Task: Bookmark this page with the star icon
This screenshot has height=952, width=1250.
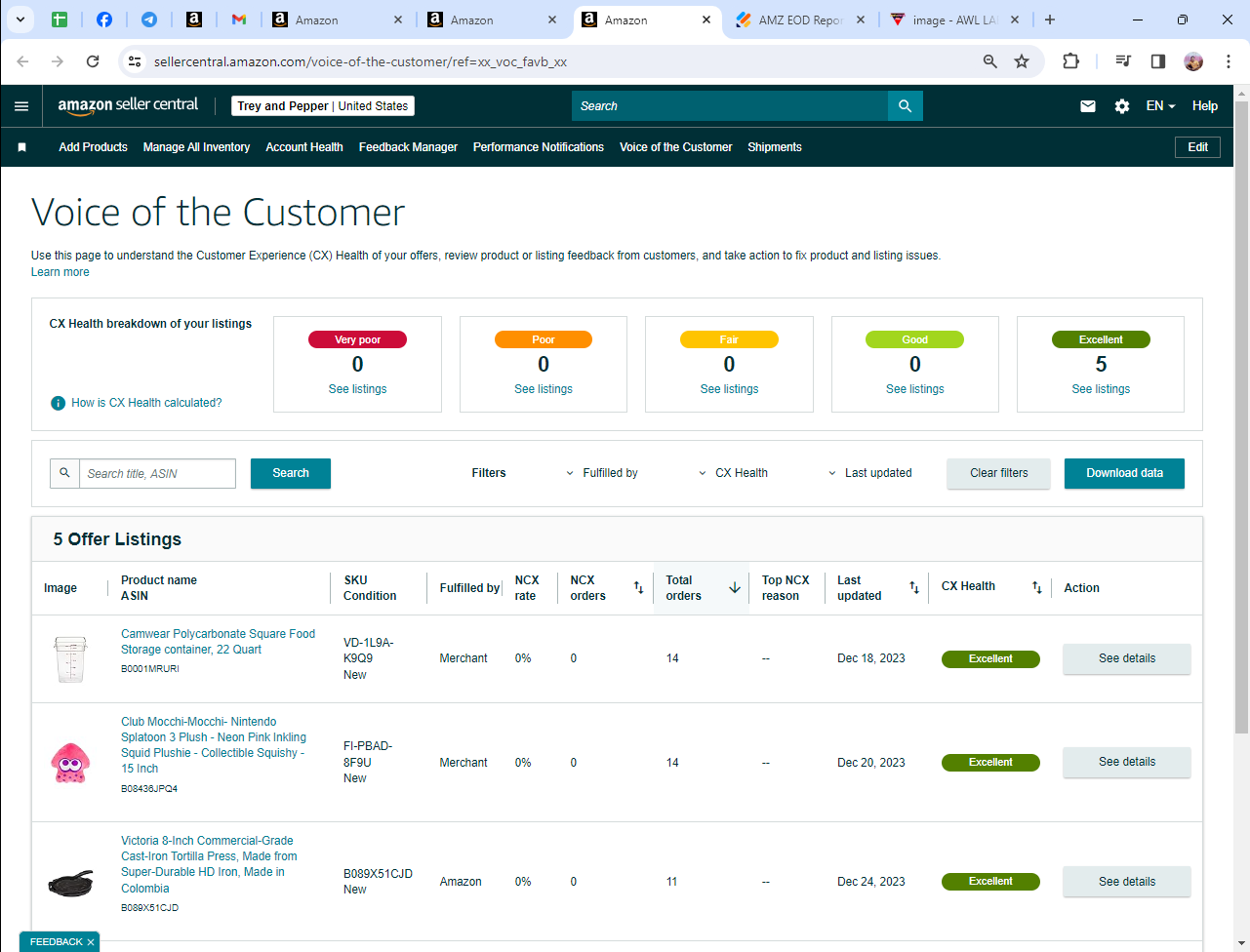Action: 1022,61
